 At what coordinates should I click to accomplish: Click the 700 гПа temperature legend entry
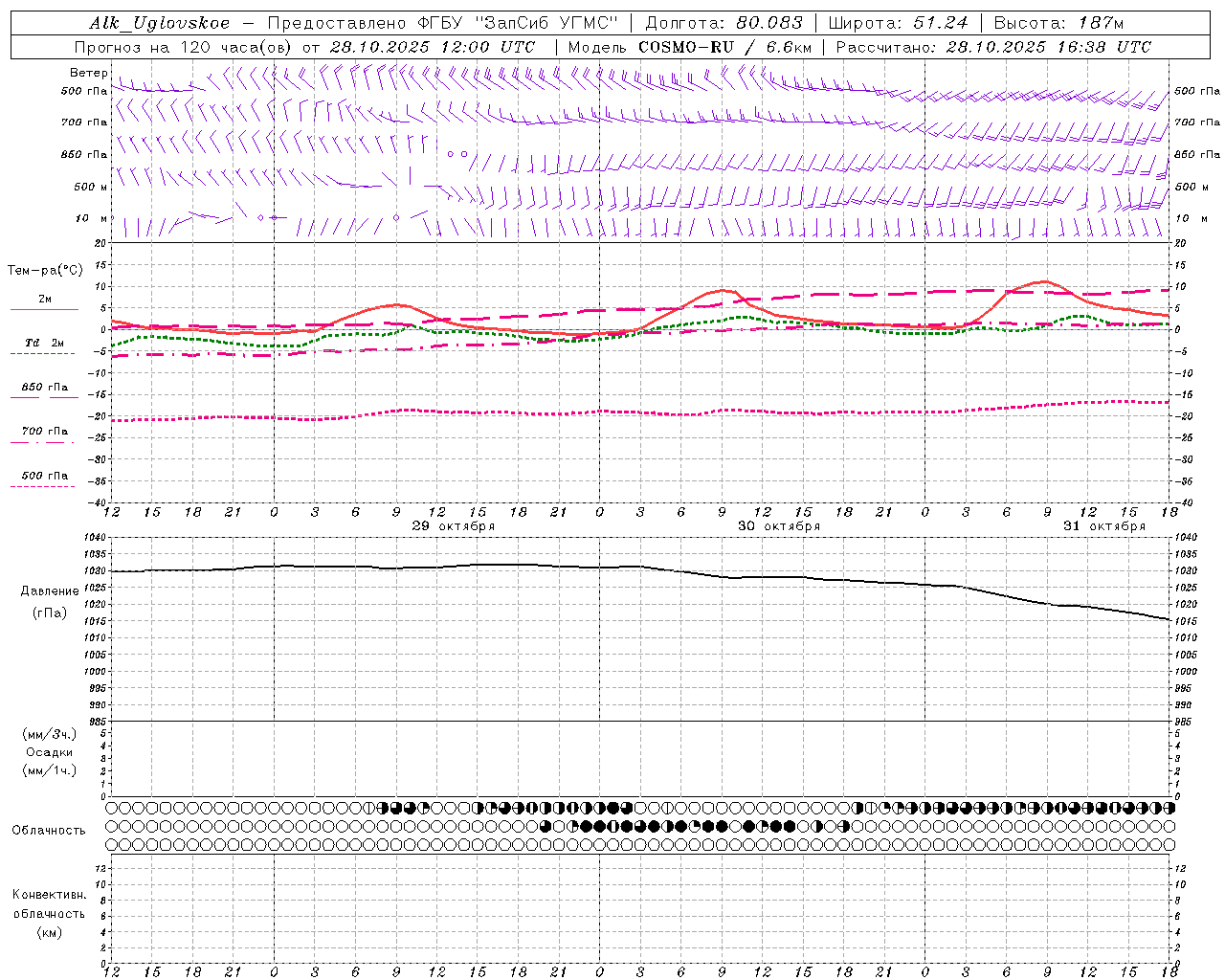click(45, 432)
